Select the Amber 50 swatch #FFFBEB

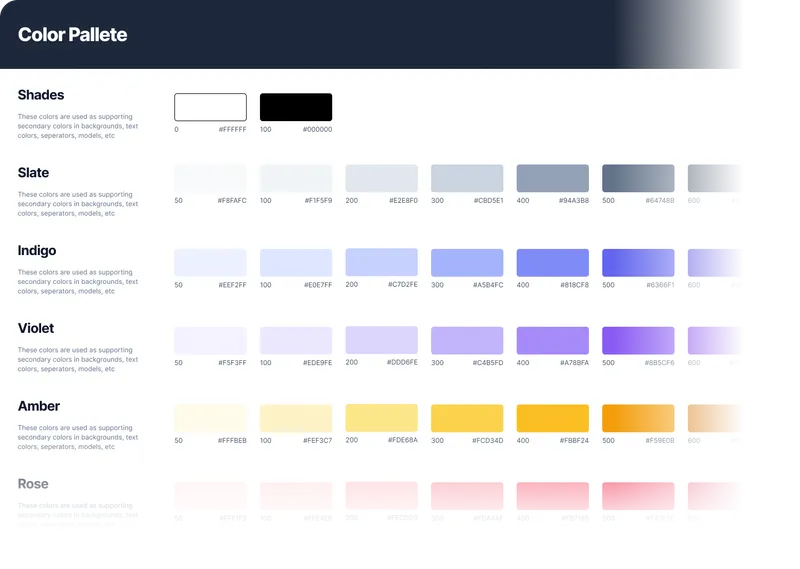pos(210,418)
